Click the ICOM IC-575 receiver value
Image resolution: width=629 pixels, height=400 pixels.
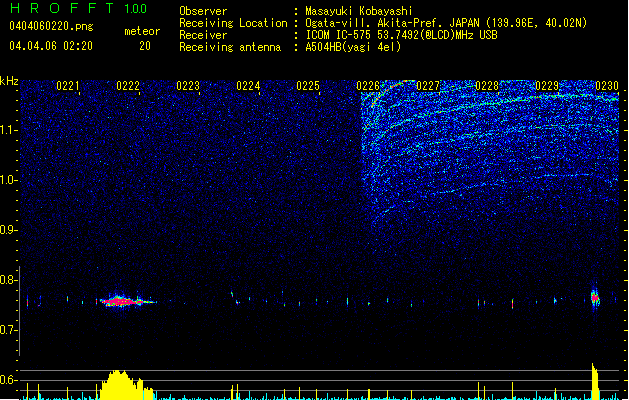pyautogui.click(x=401, y=35)
